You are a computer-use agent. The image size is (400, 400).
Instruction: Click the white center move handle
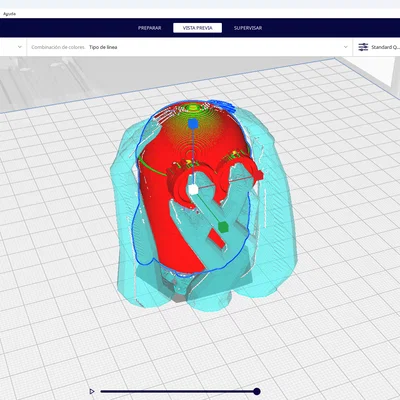coord(193,190)
